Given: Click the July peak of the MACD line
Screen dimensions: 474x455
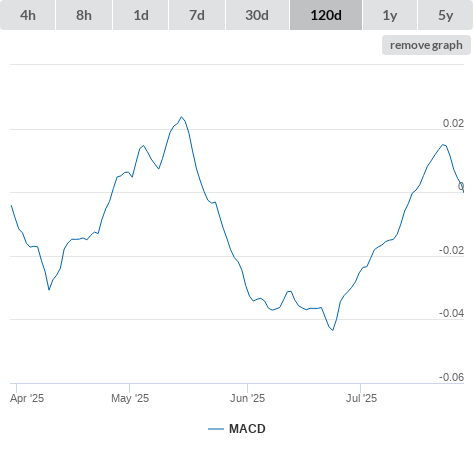Looking at the screenshot, I should pyautogui.click(x=443, y=144).
